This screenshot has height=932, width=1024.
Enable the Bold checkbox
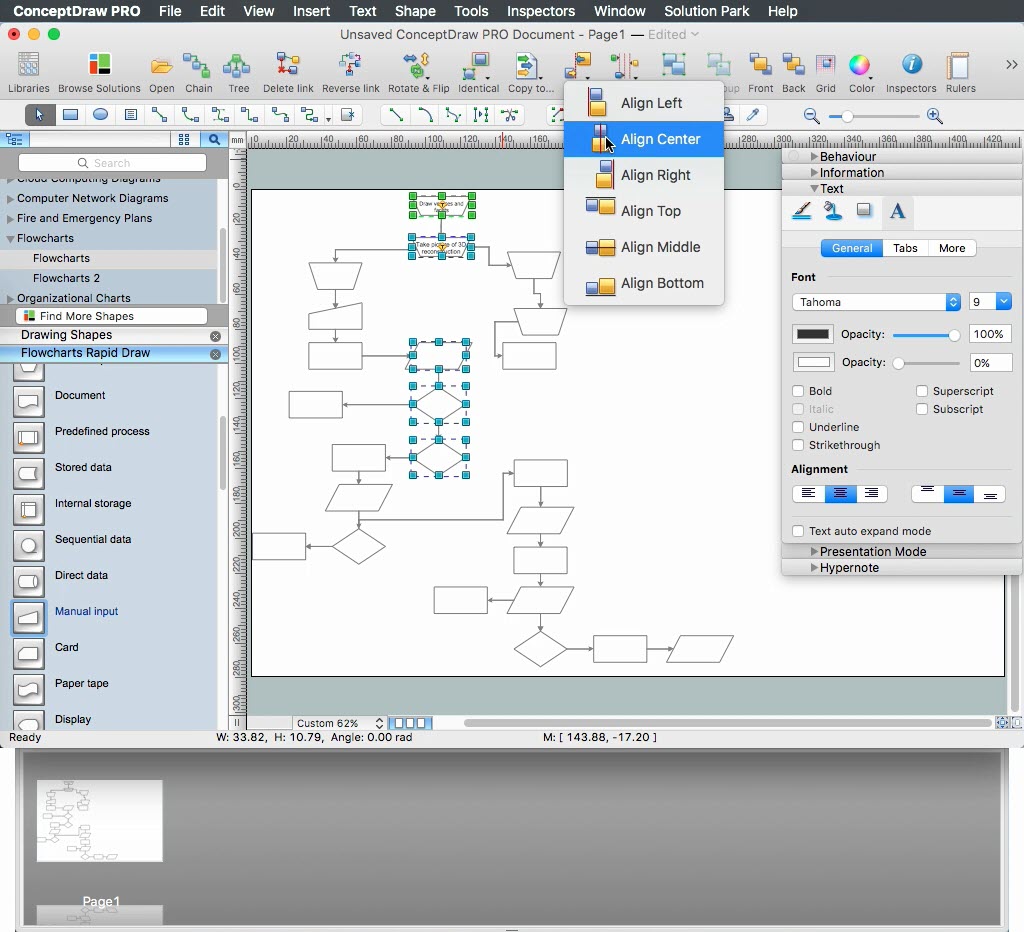coord(798,391)
